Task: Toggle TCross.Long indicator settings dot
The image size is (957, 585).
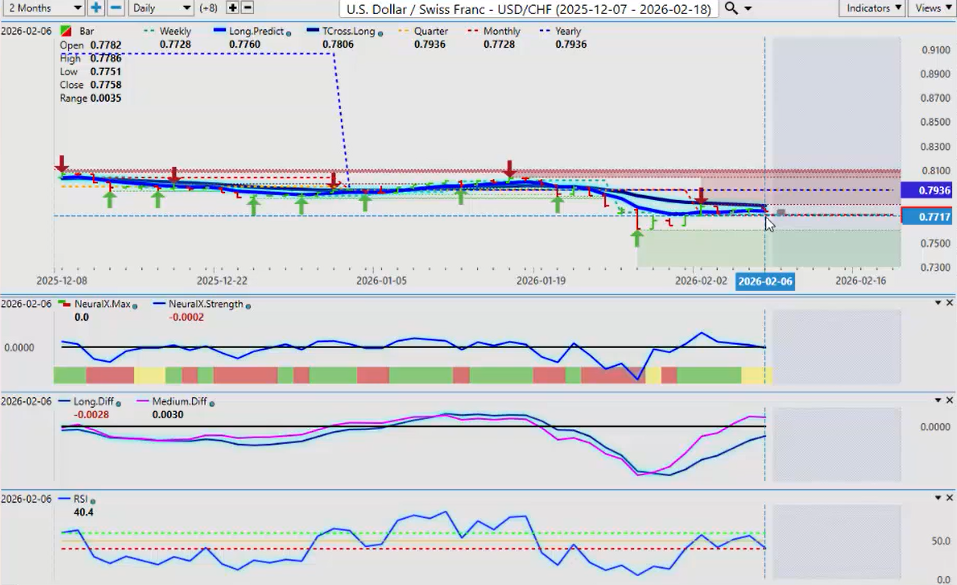Action: 380,32
